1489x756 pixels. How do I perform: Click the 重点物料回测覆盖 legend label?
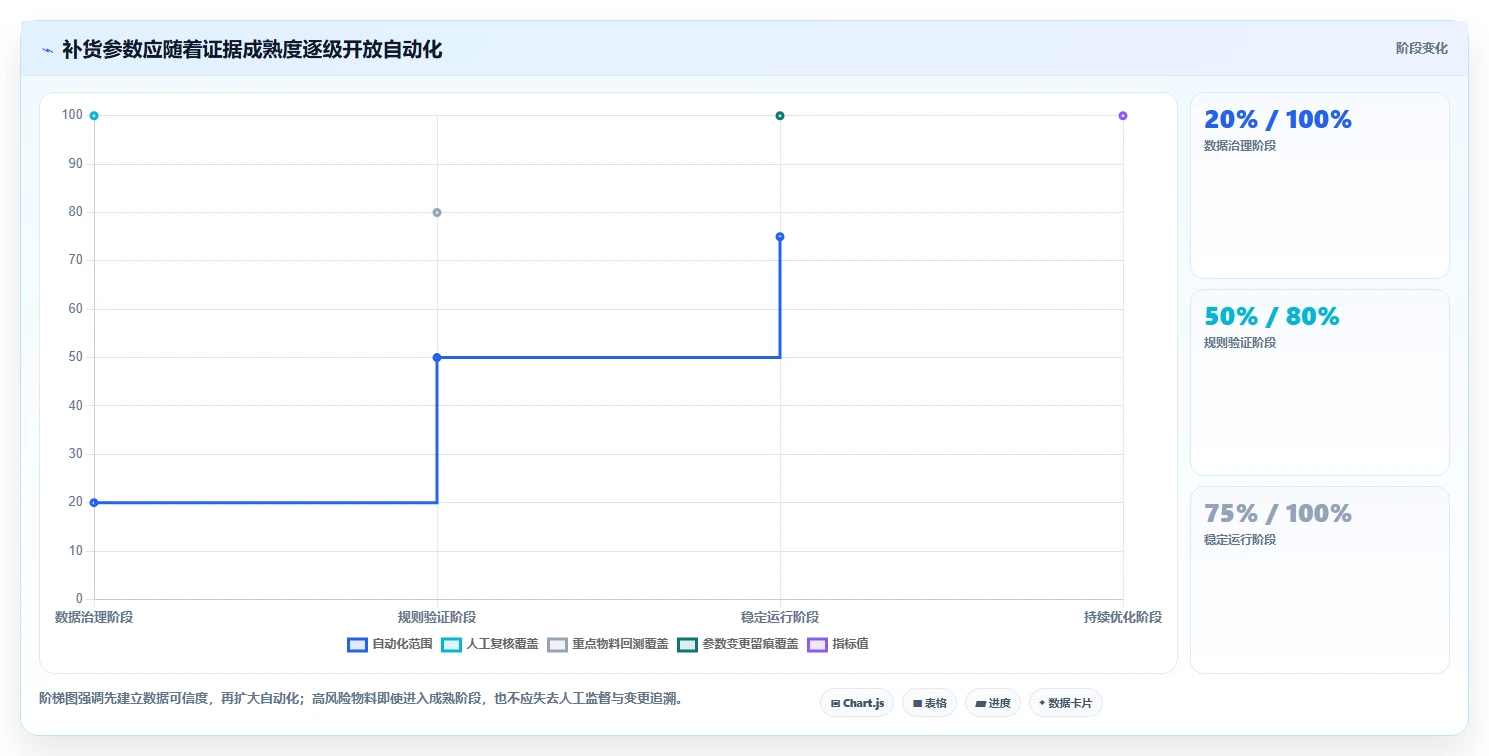click(x=620, y=644)
